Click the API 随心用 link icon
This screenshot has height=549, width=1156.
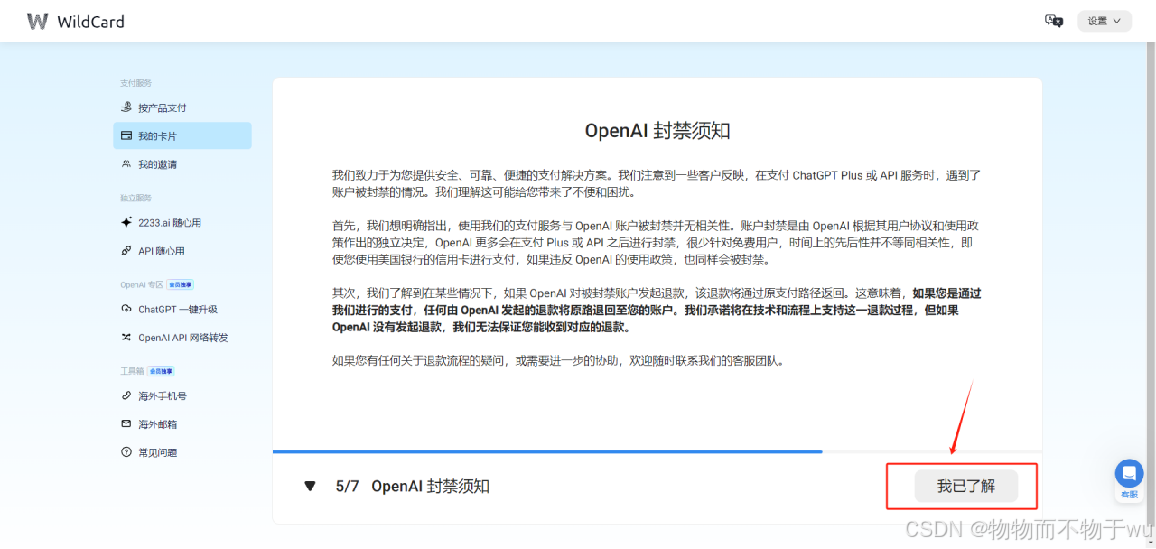pos(126,251)
